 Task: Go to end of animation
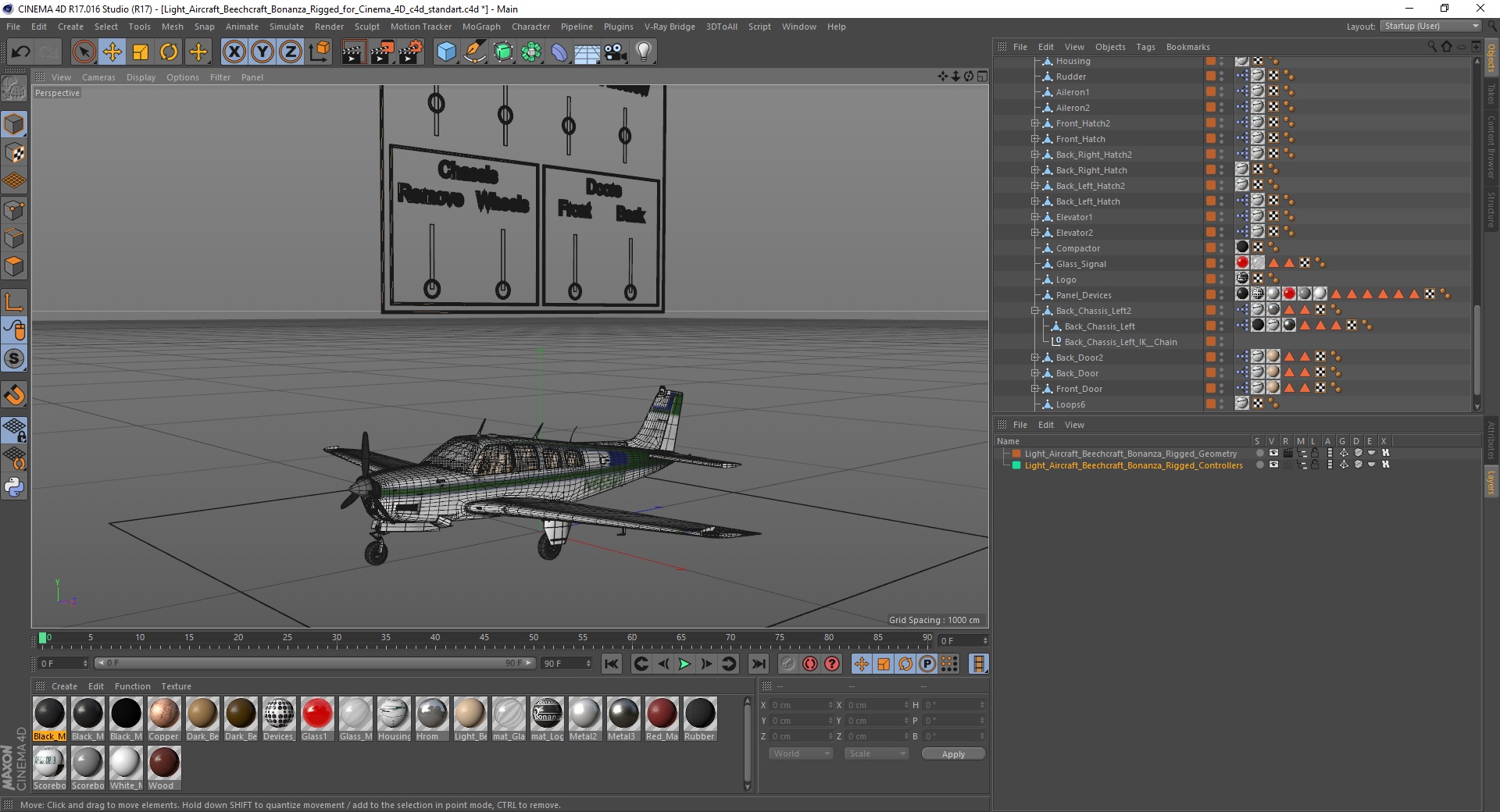point(758,664)
